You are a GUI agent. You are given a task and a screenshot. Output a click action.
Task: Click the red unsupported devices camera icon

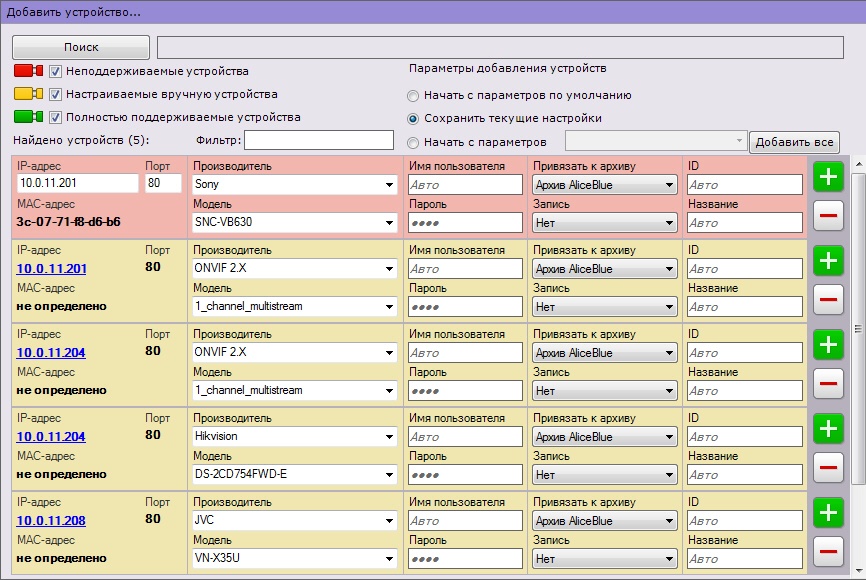pyautogui.click(x=28, y=72)
